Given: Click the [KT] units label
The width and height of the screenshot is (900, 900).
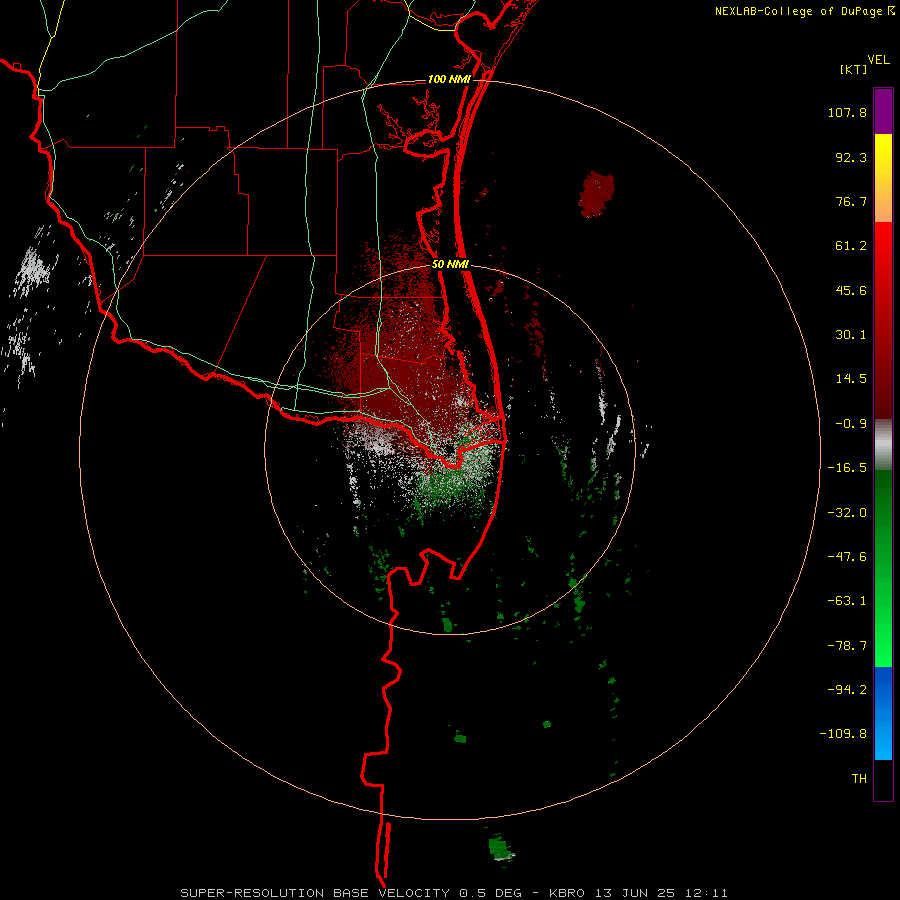Looking at the screenshot, I should click(854, 69).
